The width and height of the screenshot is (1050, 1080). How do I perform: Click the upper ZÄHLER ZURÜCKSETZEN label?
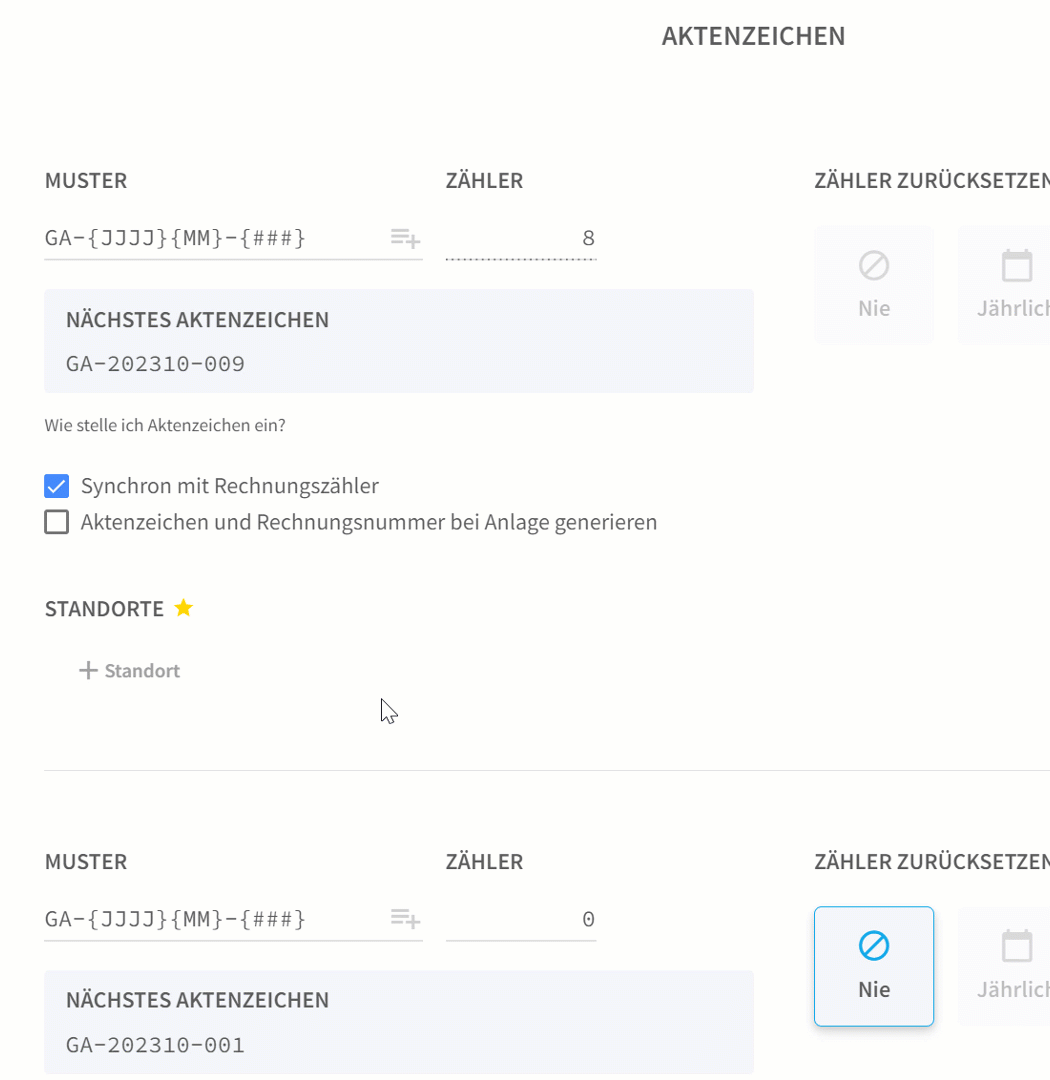pyautogui.click(x=931, y=180)
